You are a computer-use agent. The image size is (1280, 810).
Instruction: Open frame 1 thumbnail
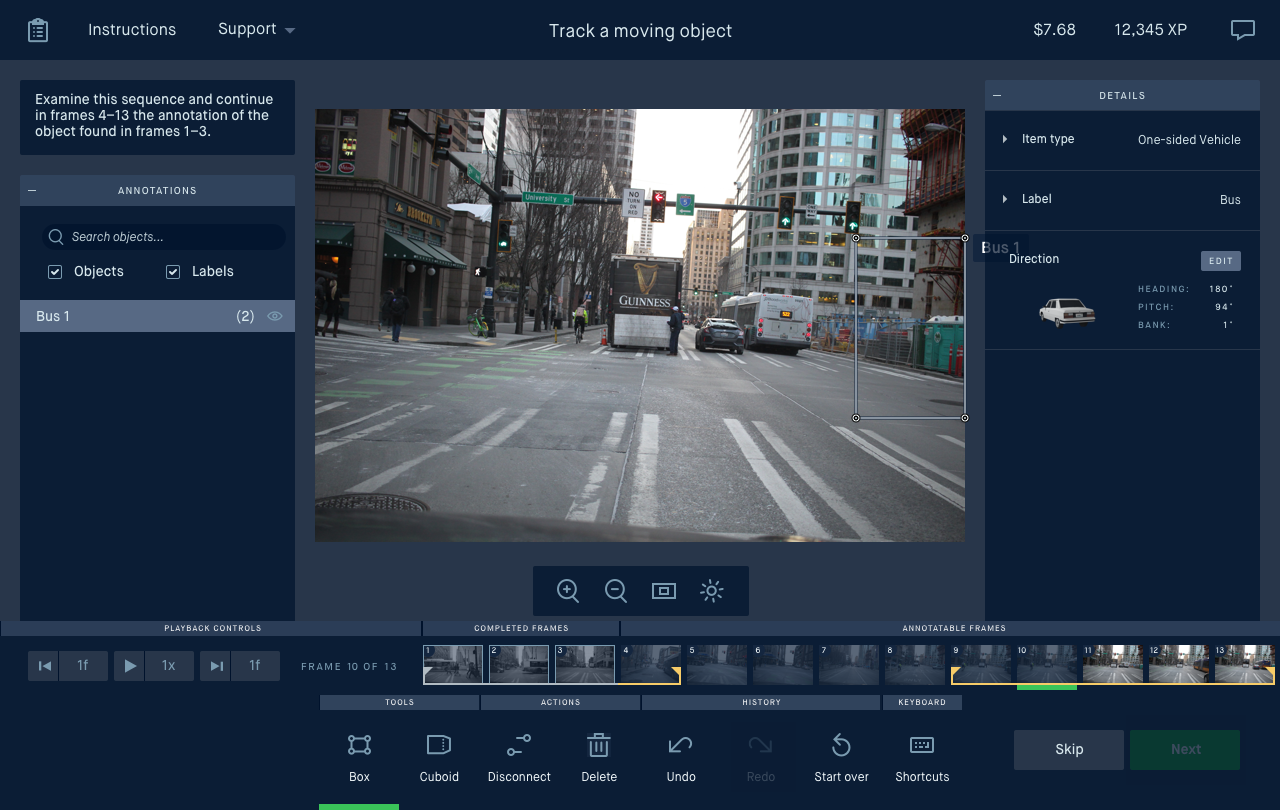453,664
